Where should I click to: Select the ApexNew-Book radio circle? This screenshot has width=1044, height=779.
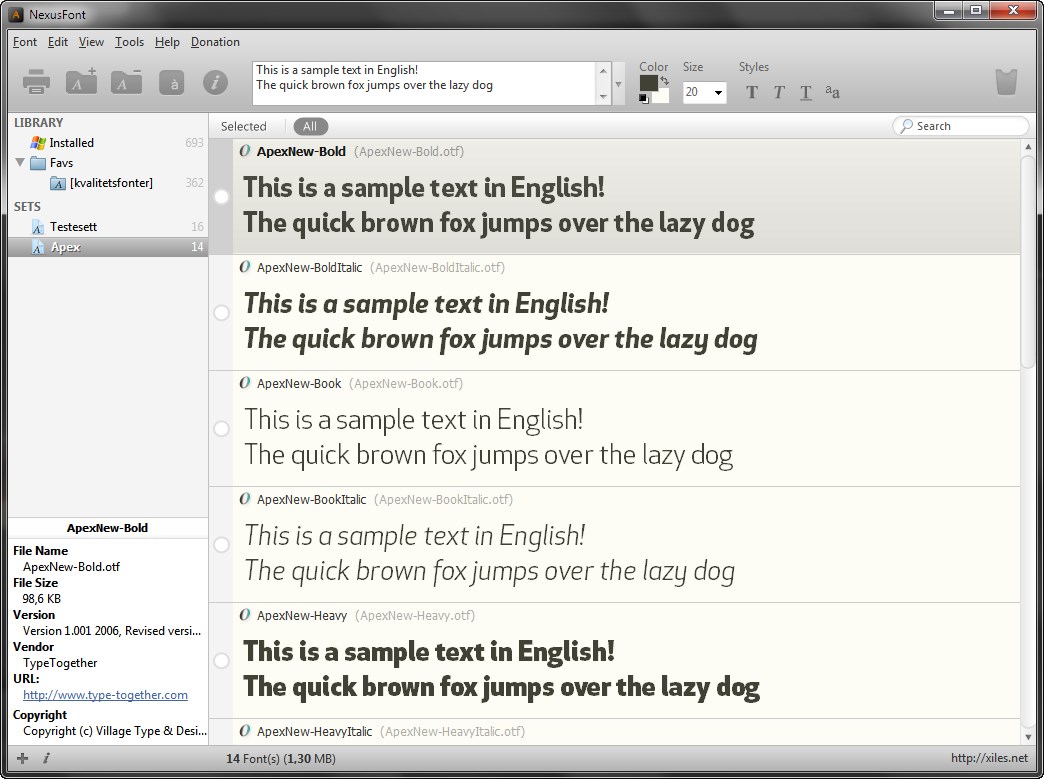click(222, 429)
